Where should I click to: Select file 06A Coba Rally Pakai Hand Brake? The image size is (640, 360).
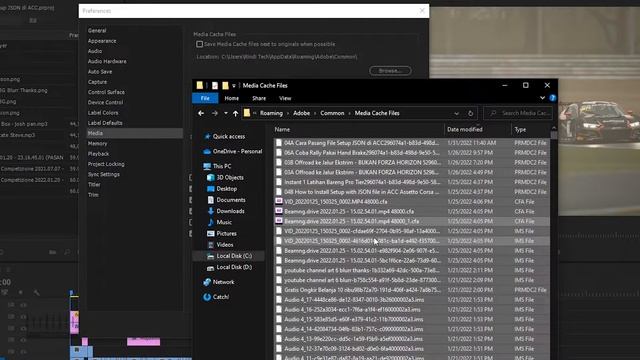(362, 153)
